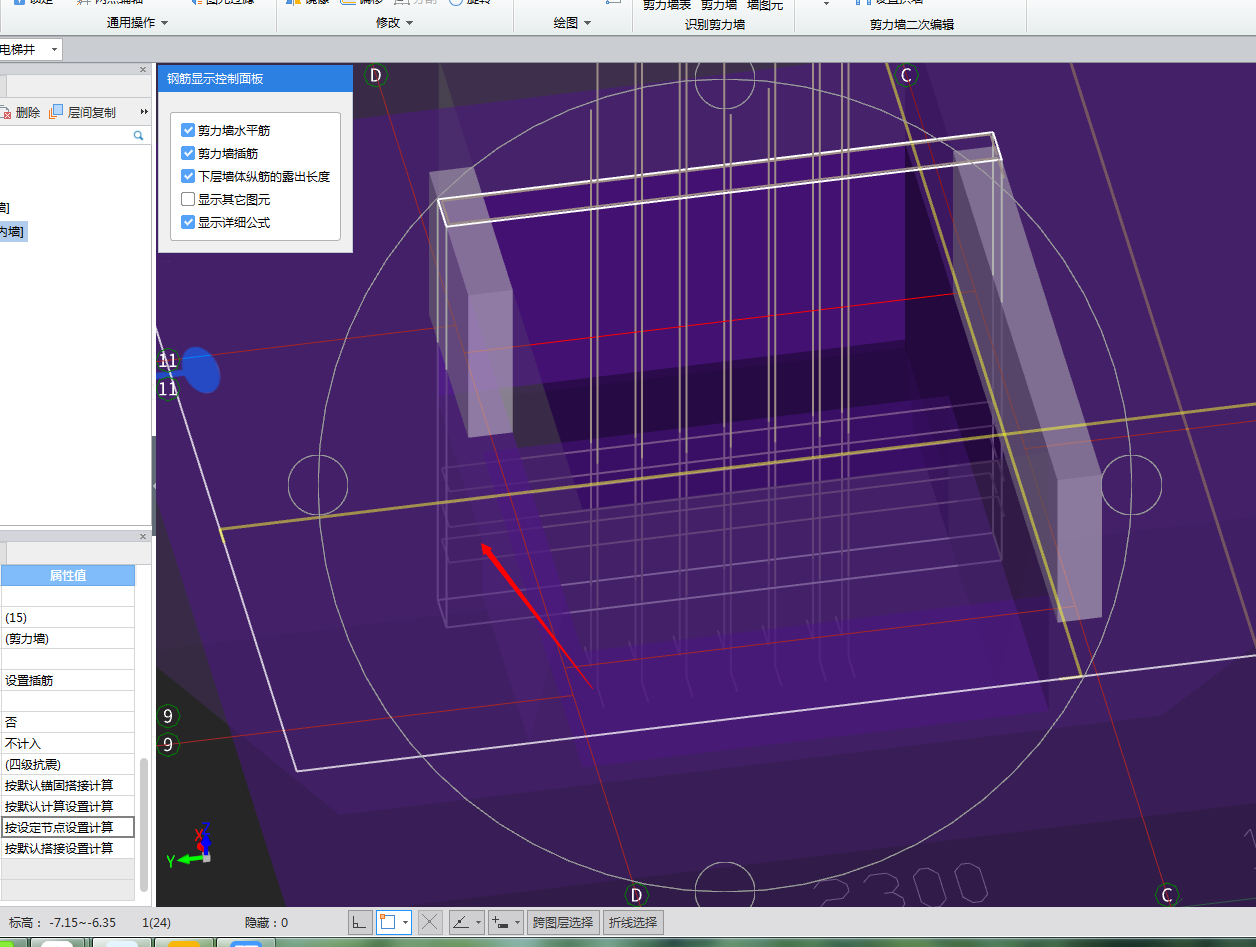This screenshot has height=947, width=1256.
Task: Click the 隐藏：0 status text
Action: (x=266, y=922)
